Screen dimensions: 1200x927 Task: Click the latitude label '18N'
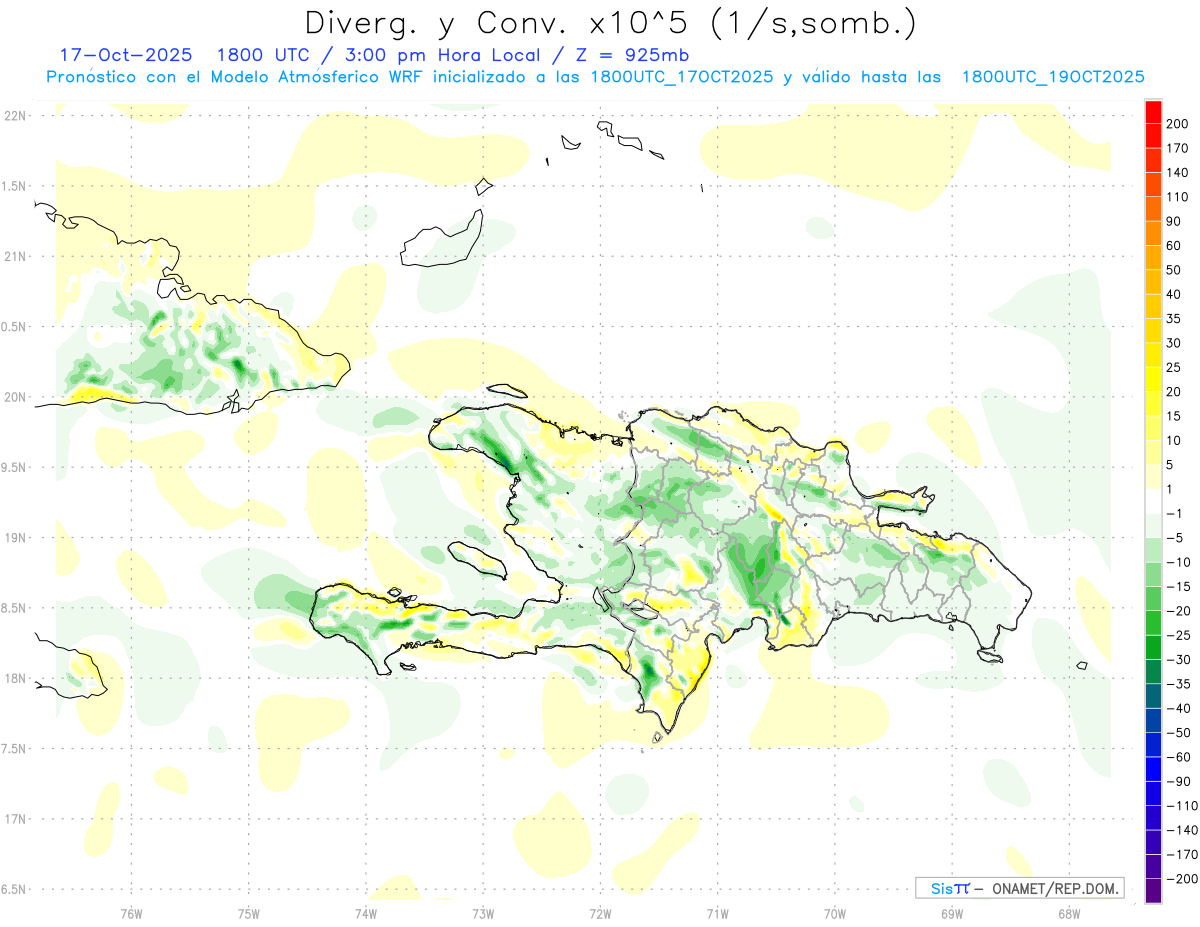point(14,678)
